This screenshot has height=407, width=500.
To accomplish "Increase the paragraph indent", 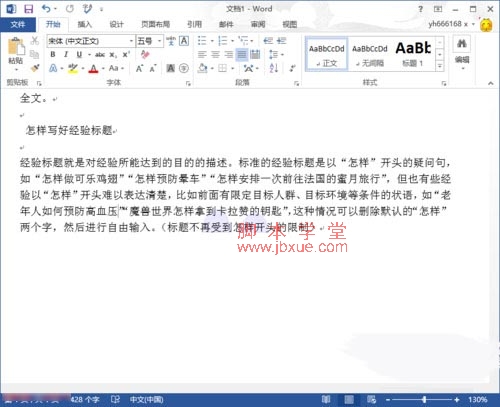I will click(282, 41).
